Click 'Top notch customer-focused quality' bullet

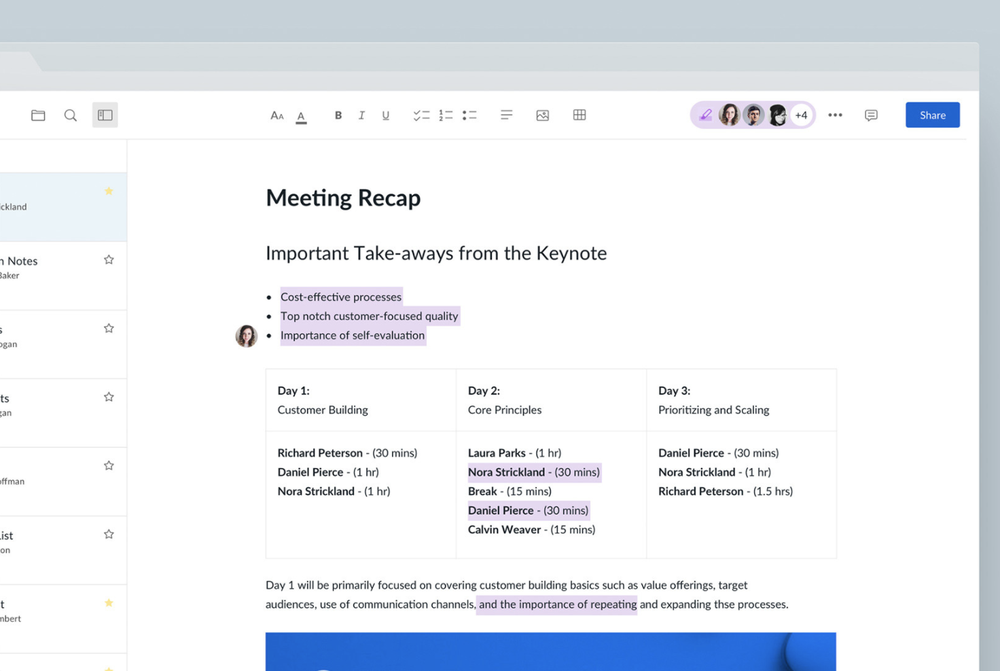pos(369,316)
